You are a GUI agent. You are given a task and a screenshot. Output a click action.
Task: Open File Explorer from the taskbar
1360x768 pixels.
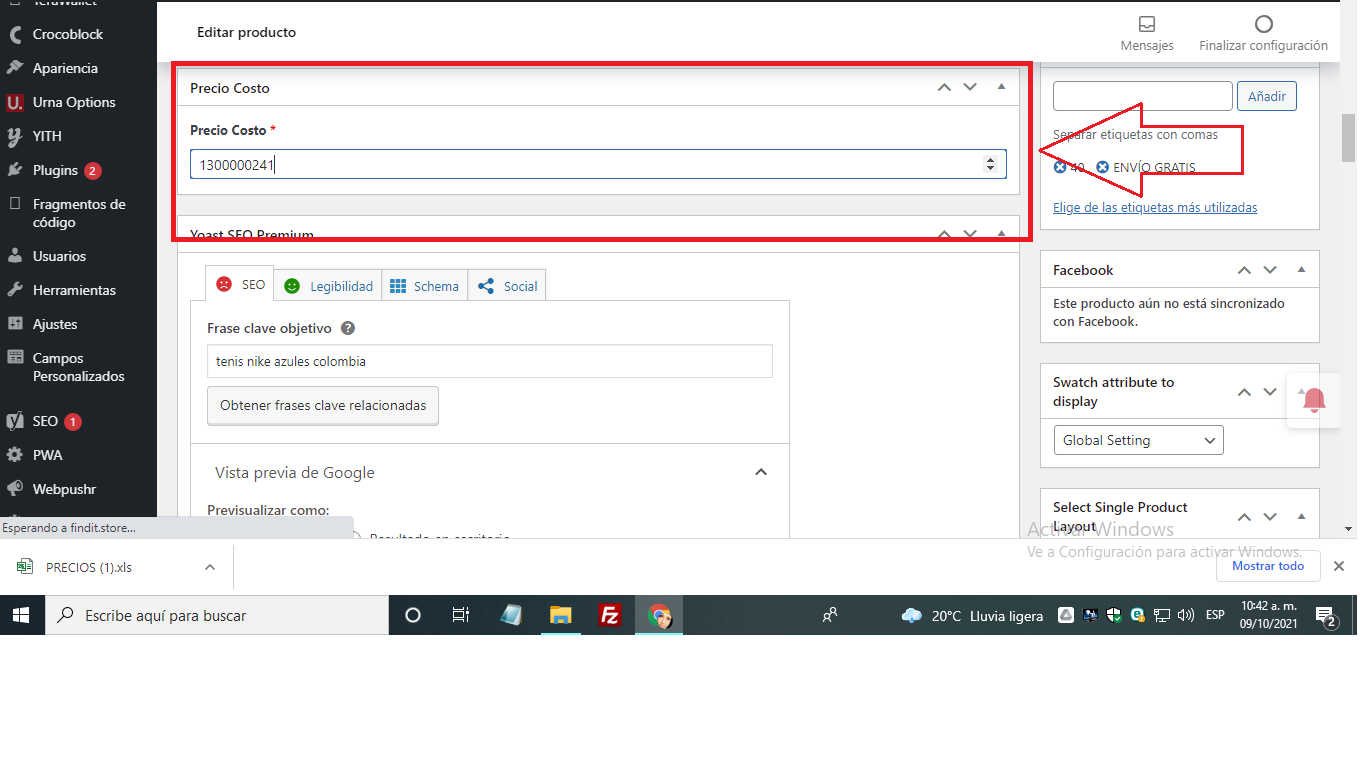tap(560, 615)
